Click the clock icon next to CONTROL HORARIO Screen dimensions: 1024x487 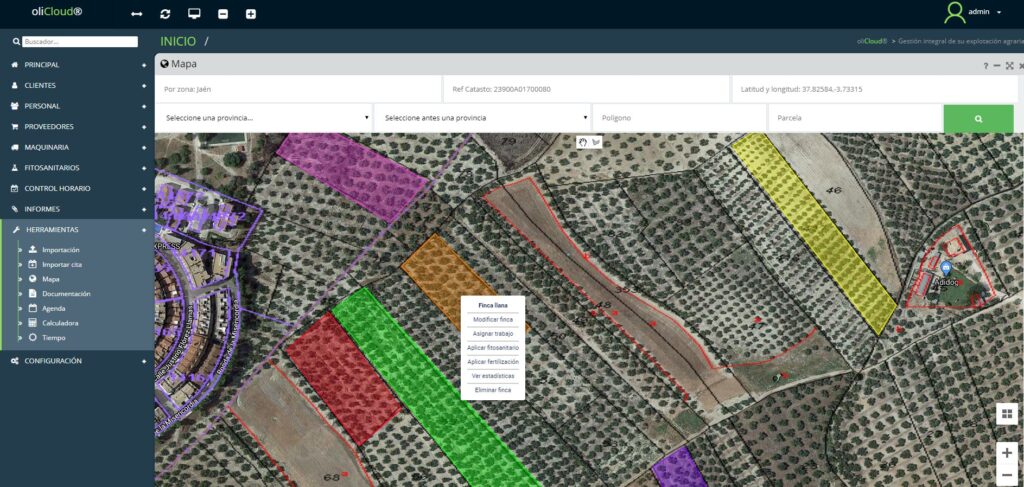[x=14, y=189]
